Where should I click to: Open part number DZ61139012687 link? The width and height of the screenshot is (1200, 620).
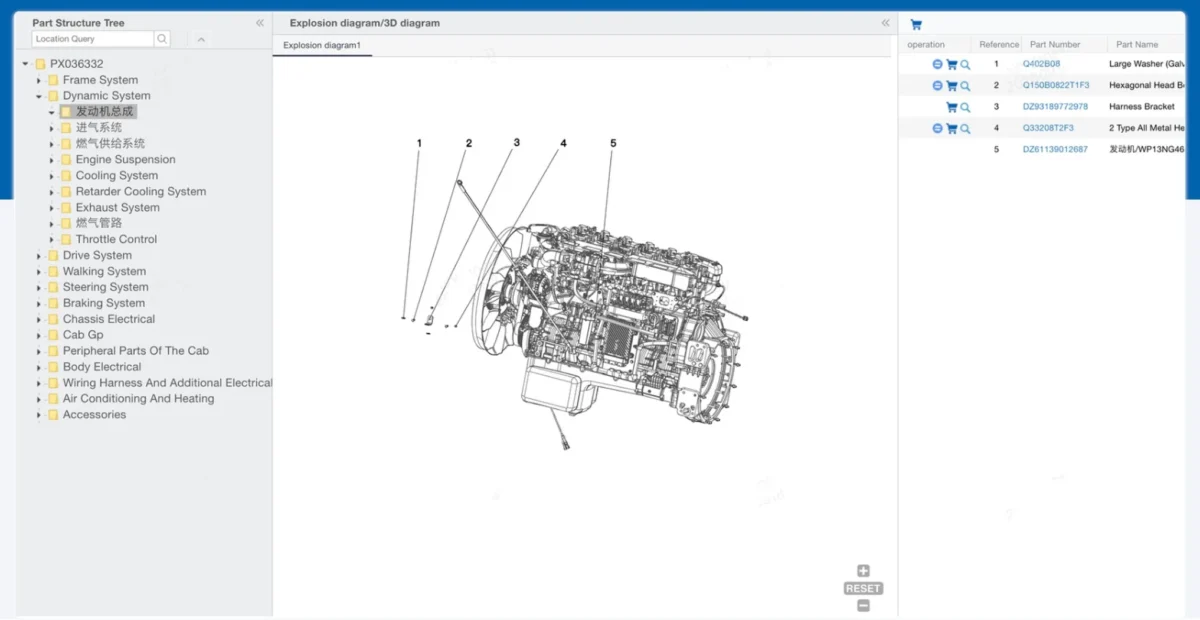click(x=1055, y=149)
